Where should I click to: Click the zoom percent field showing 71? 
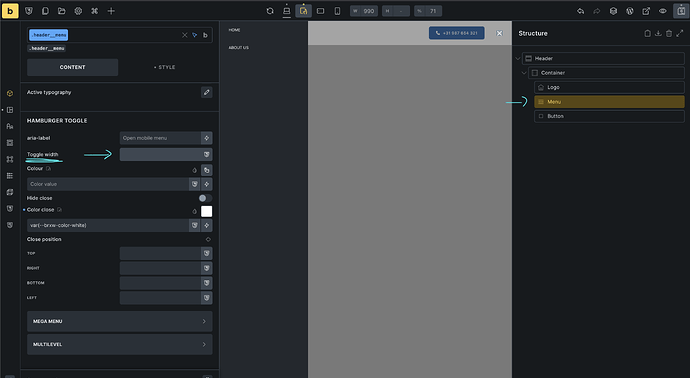(428, 11)
